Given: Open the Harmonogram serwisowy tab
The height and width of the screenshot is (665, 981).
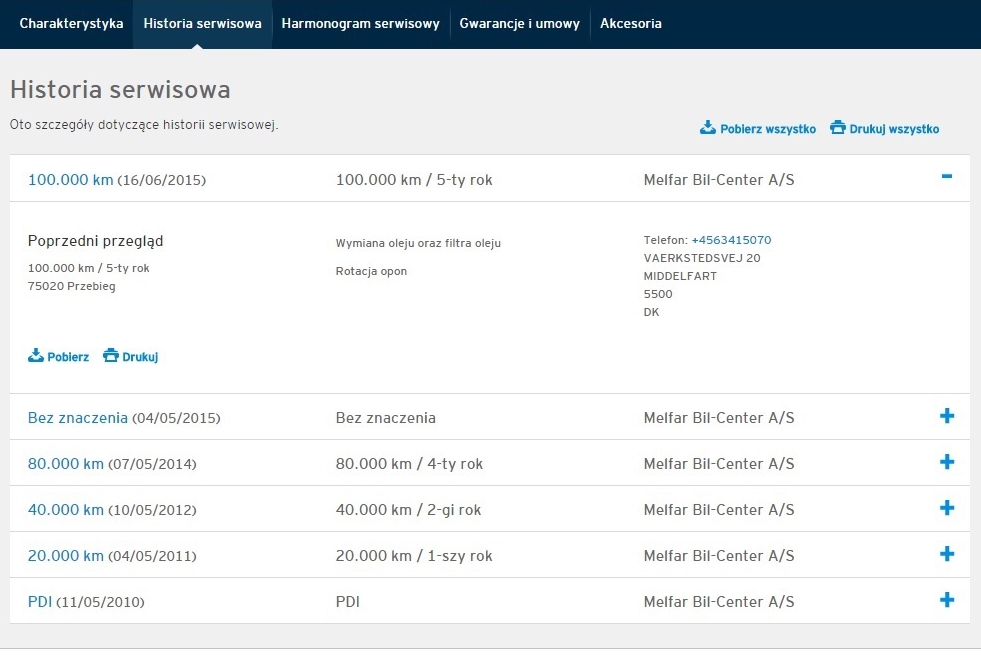Looking at the screenshot, I should tap(360, 23).
